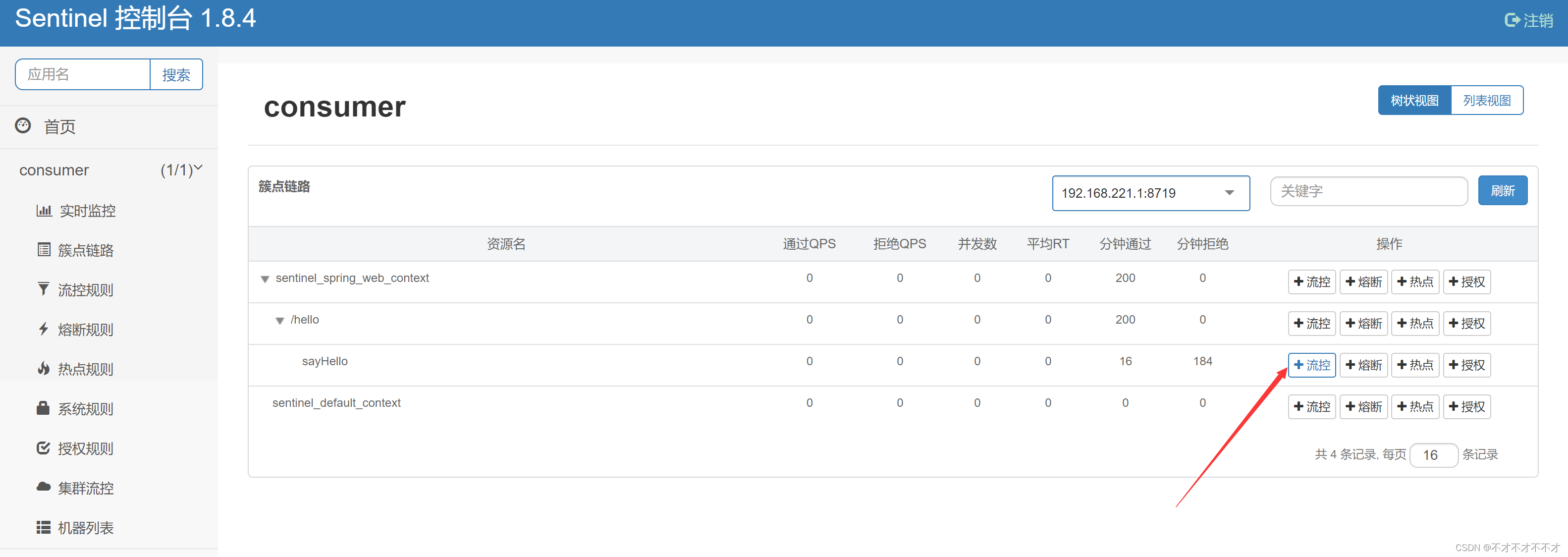Click the lightning bolt icon for 熔断规则
Image resolution: width=1568 pixels, height=557 pixels.
tap(43, 329)
